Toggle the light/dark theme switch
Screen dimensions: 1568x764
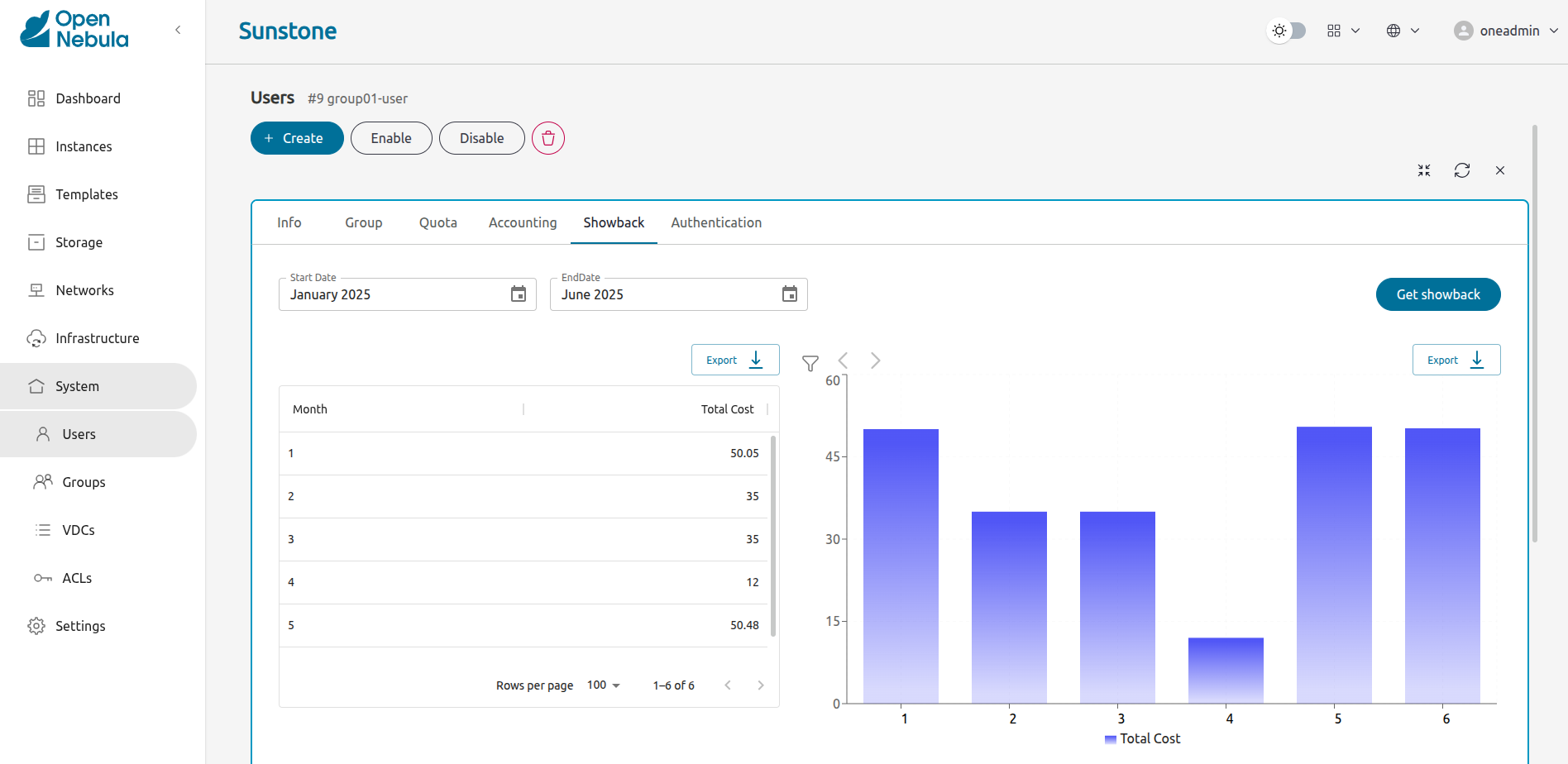(x=1287, y=31)
